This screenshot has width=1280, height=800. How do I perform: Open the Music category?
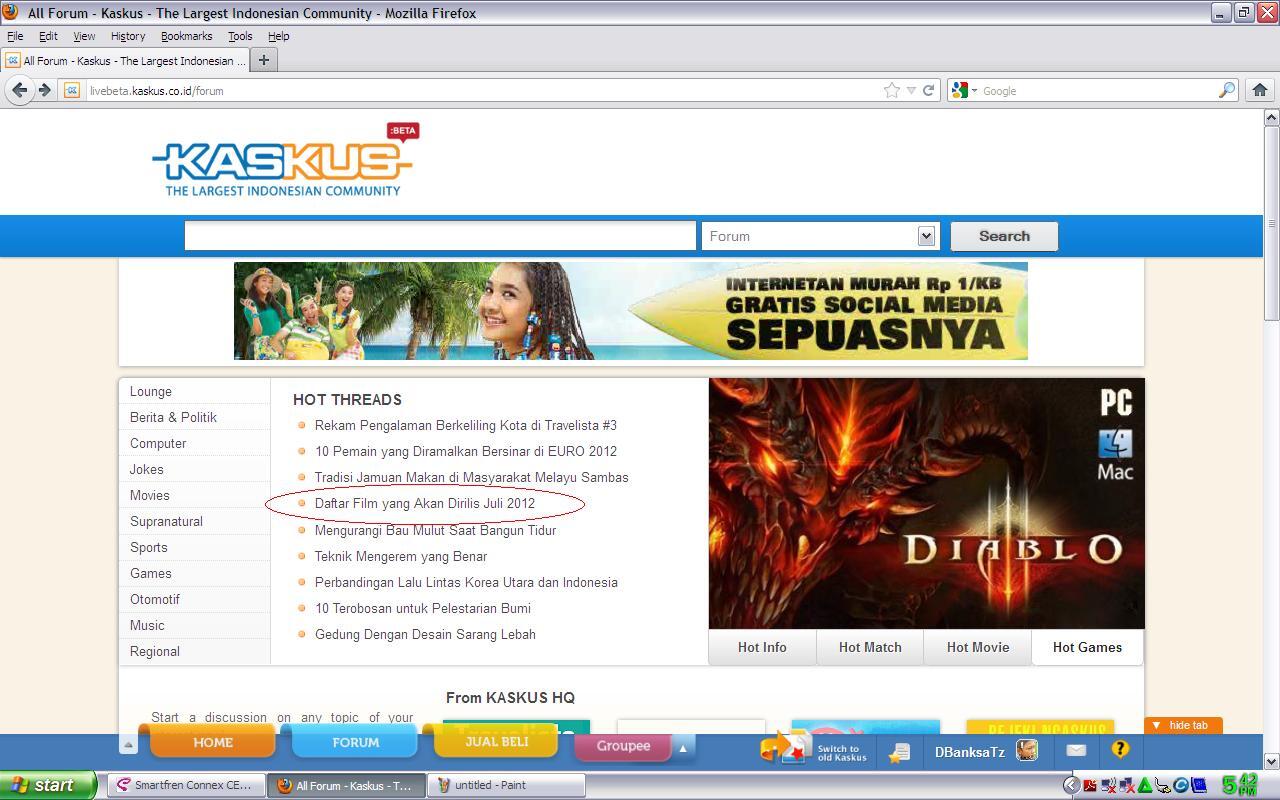[147, 625]
